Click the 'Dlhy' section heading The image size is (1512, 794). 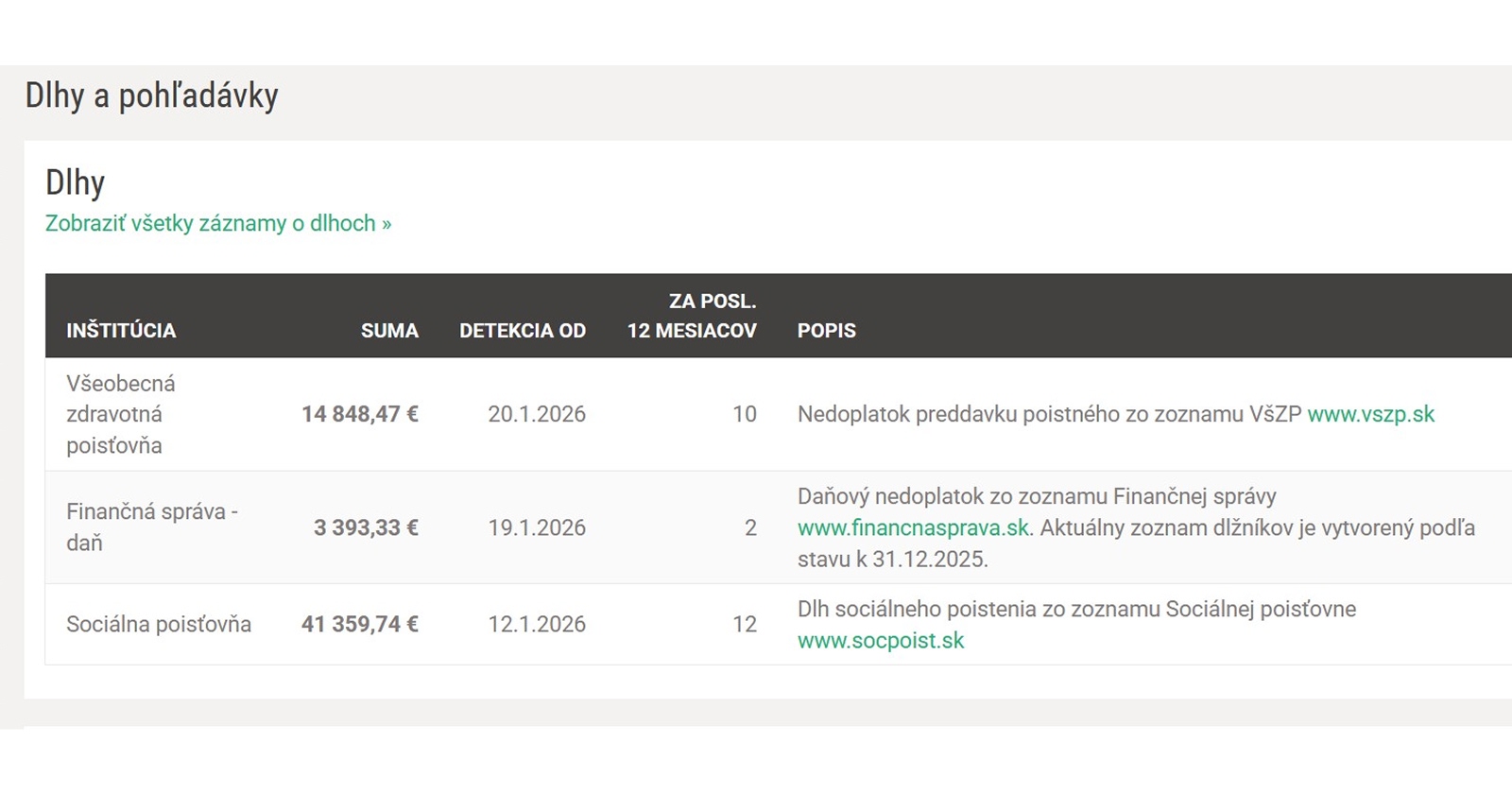(x=76, y=182)
